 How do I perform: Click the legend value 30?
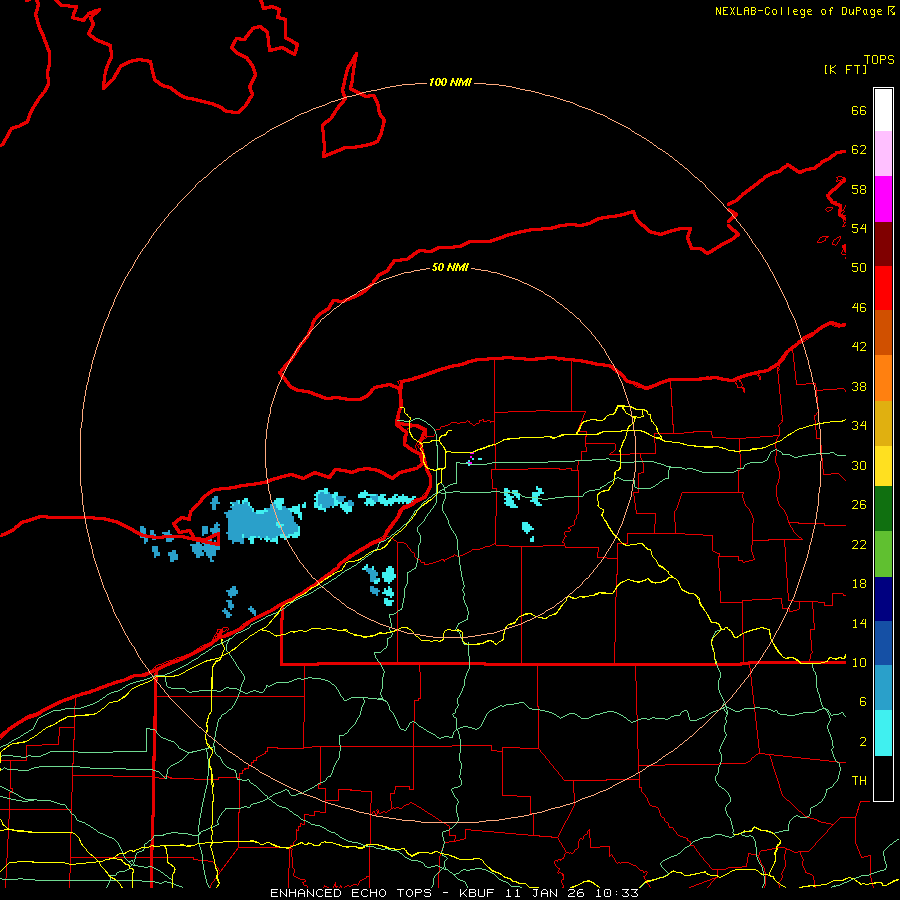(x=859, y=465)
